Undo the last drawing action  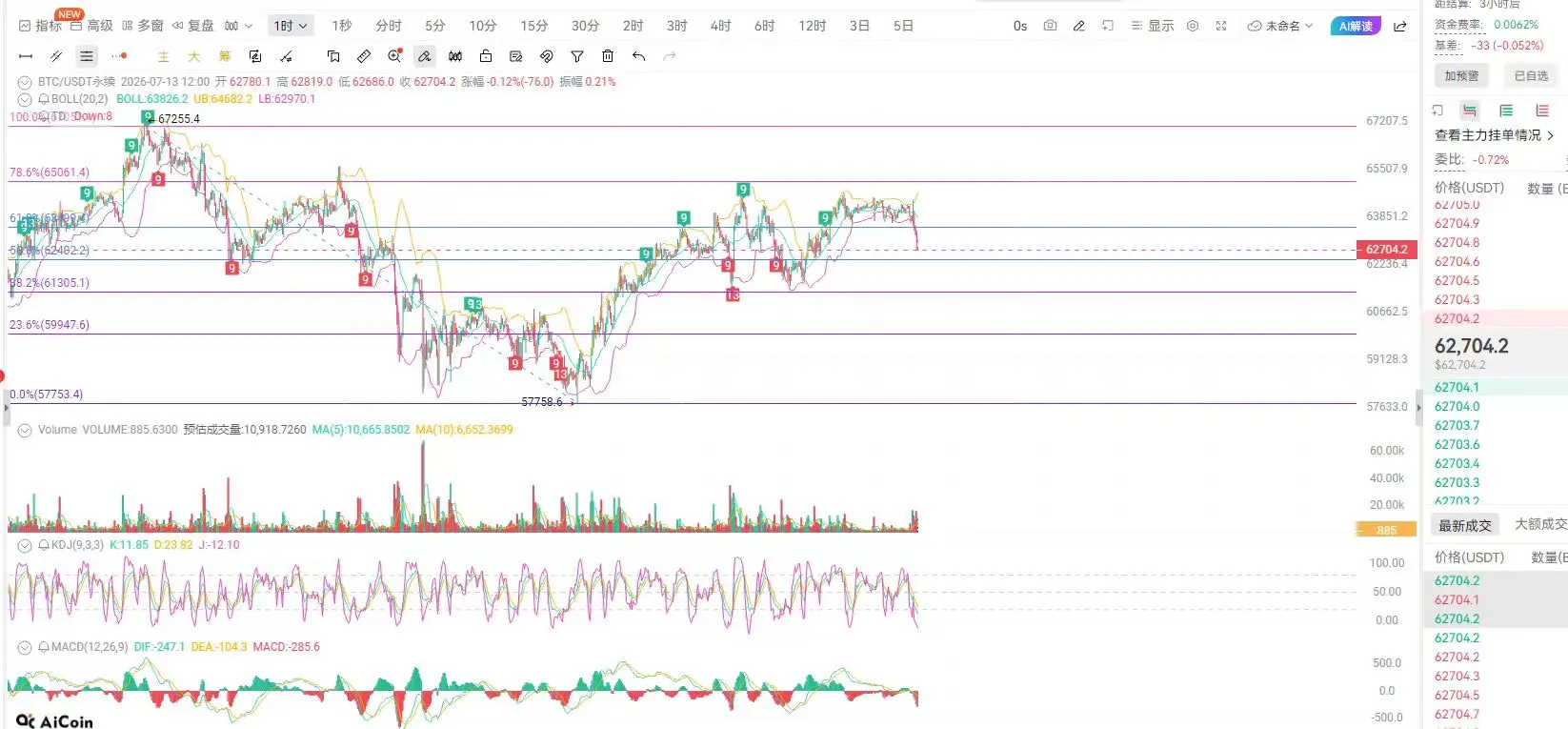638,56
